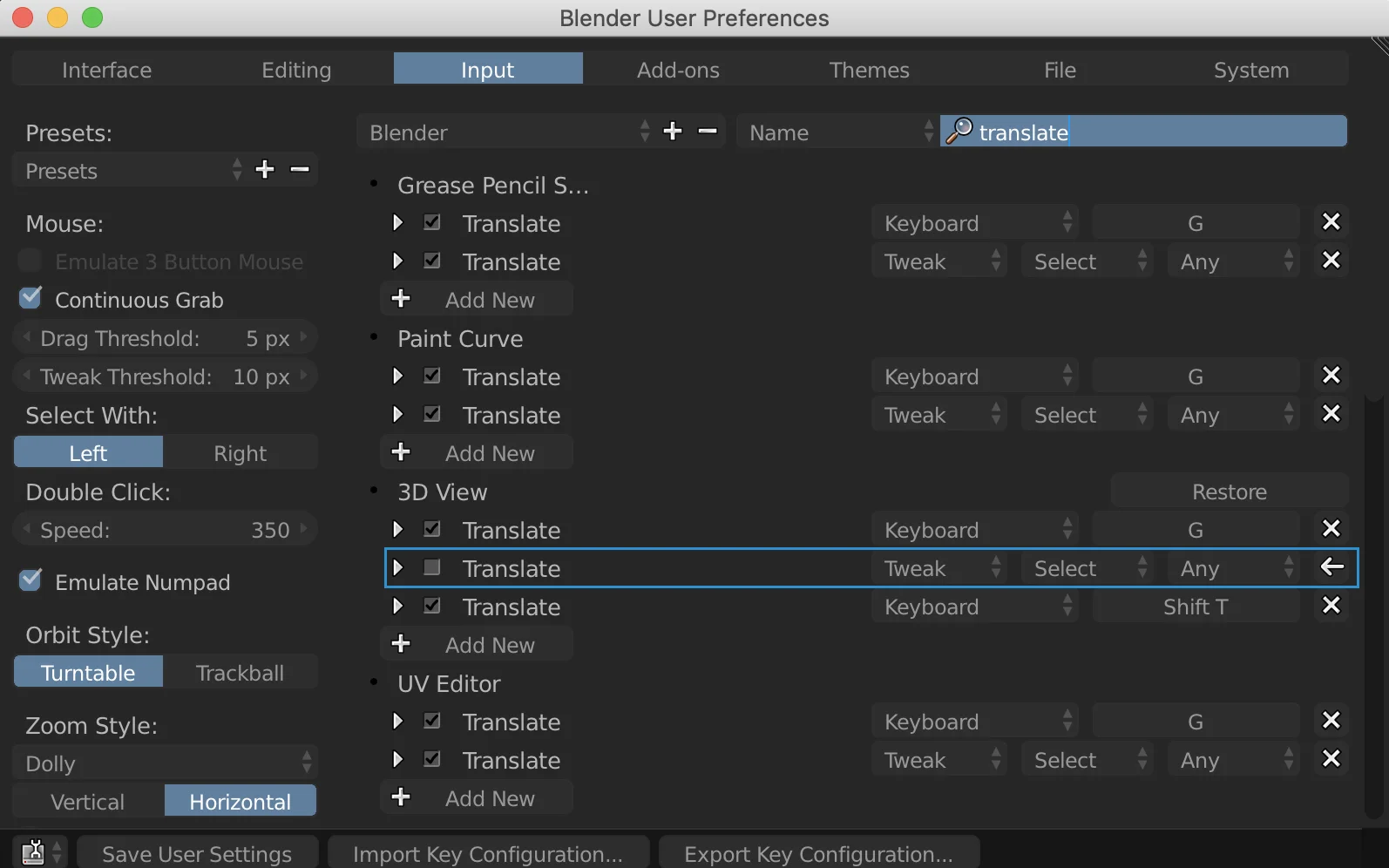This screenshot has width=1389, height=868.
Task: Toggle Emulate Numpad checkbox
Action: 30,580
